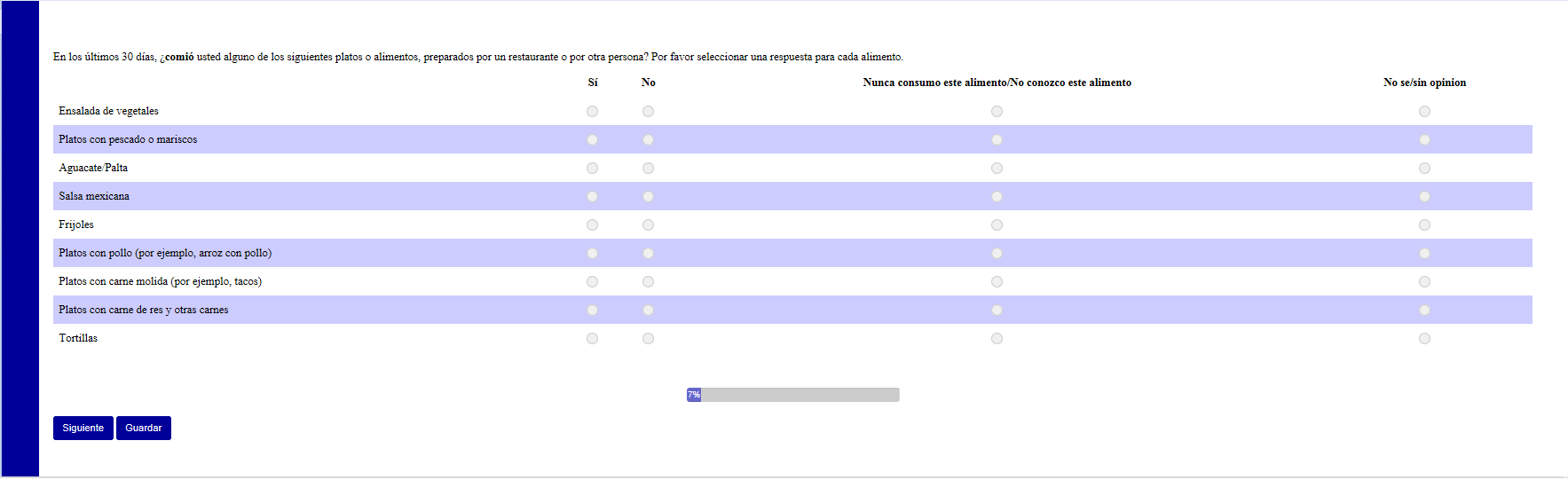The height and width of the screenshot is (480, 1568).
Task: Select Sí for Platos con carne molida
Action: [x=592, y=281]
